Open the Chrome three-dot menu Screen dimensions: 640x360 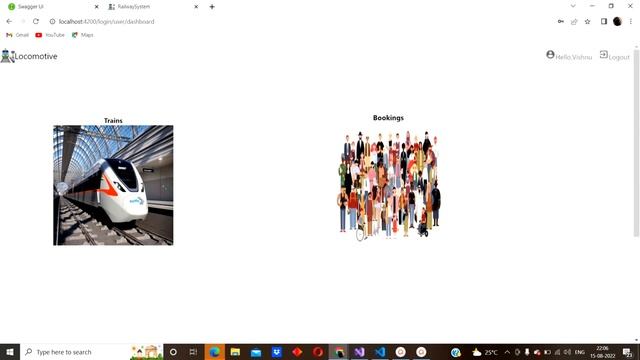pos(631,21)
